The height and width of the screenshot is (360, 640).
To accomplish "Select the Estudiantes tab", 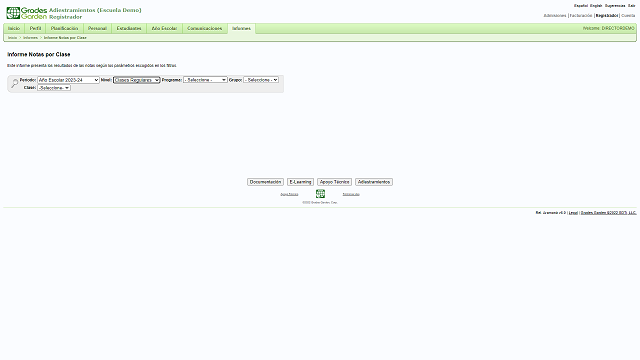I will [129, 29].
